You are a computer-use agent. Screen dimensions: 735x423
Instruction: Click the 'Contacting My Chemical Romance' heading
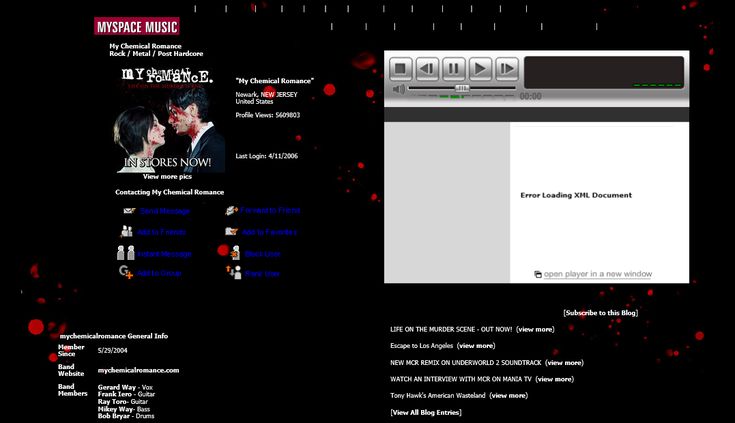point(170,192)
